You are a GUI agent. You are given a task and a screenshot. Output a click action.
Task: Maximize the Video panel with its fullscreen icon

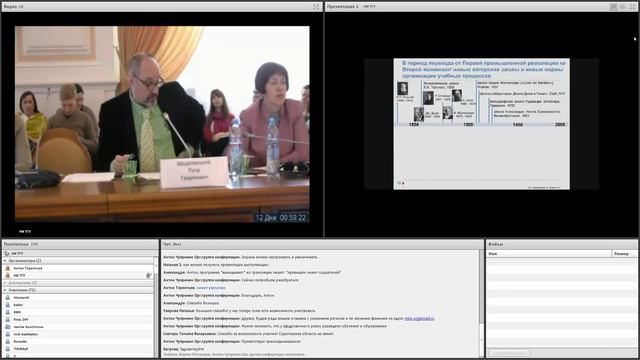pyautogui.click(x=316, y=7)
